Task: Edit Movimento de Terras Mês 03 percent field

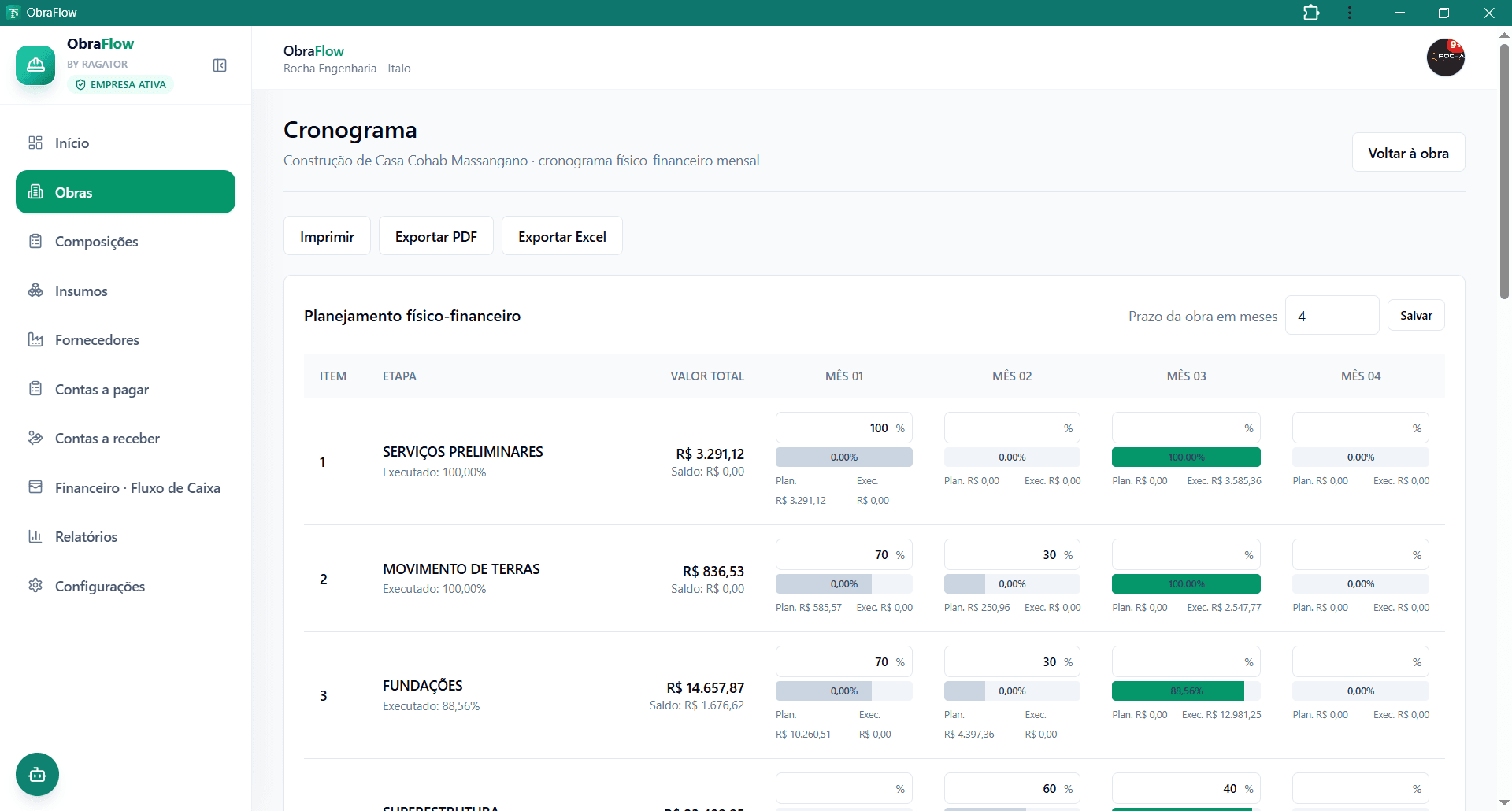Action: (1186, 554)
